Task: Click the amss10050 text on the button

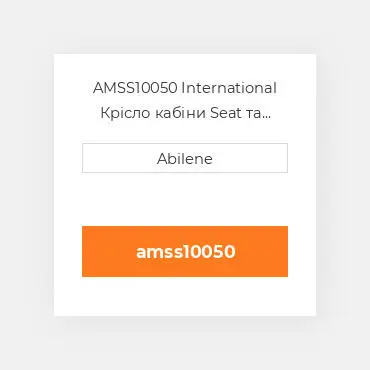Action: pos(186,252)
